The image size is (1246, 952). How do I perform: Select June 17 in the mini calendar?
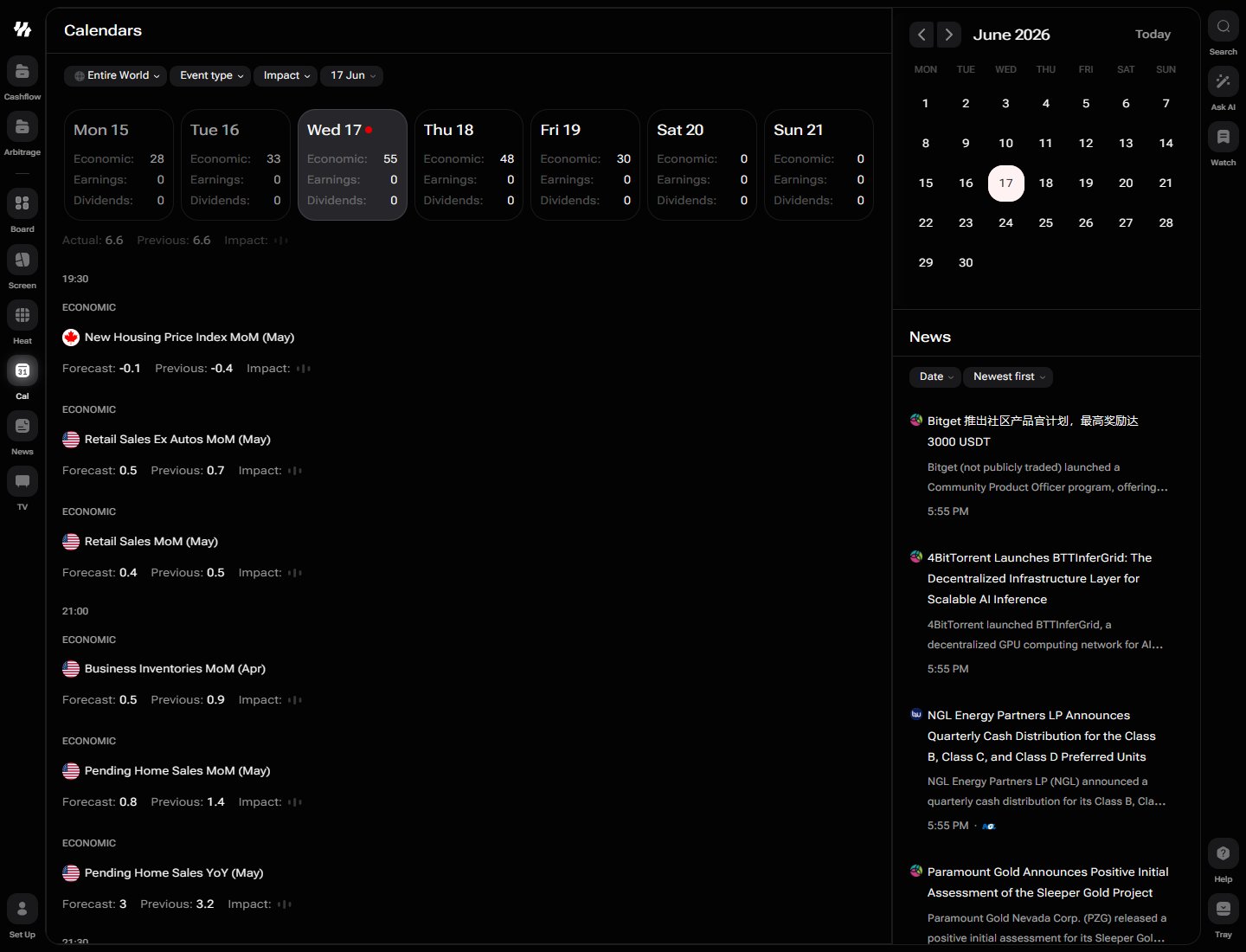(1005, 183)
